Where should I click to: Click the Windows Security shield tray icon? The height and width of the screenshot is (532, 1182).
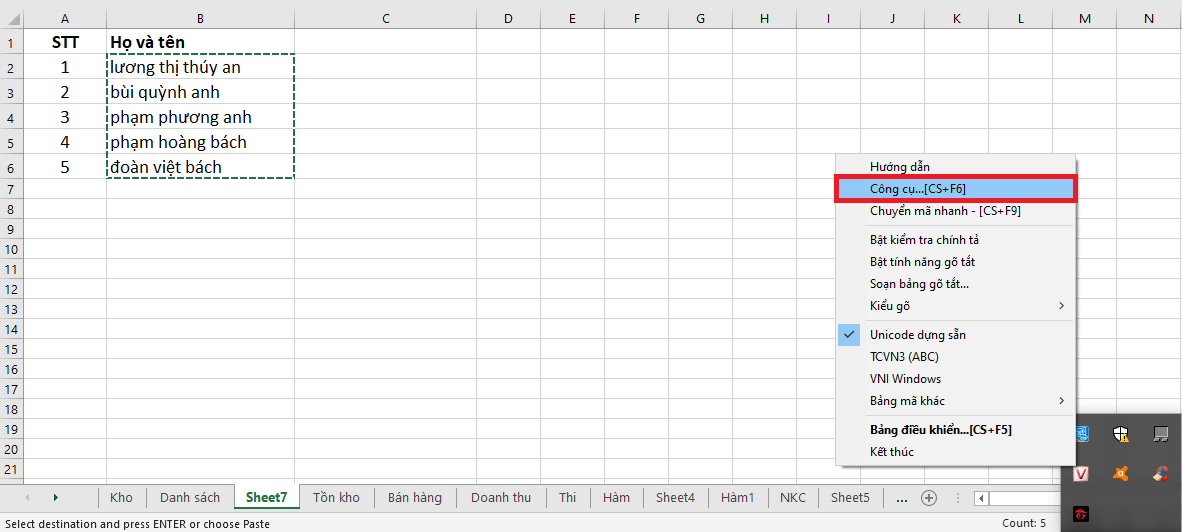1122,434
